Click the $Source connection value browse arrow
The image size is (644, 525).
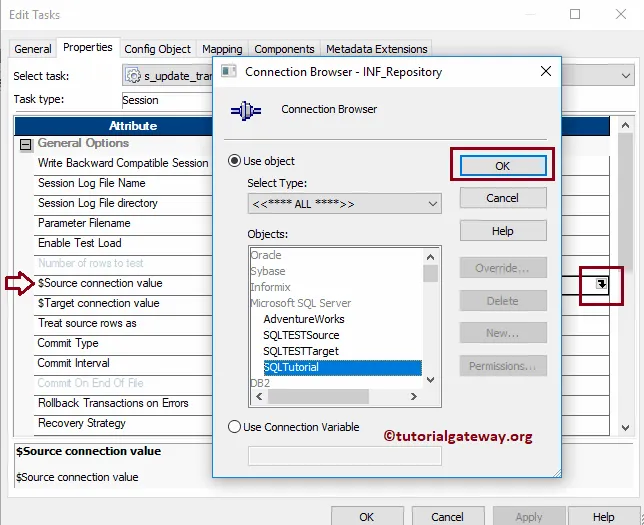coord(601,284)
